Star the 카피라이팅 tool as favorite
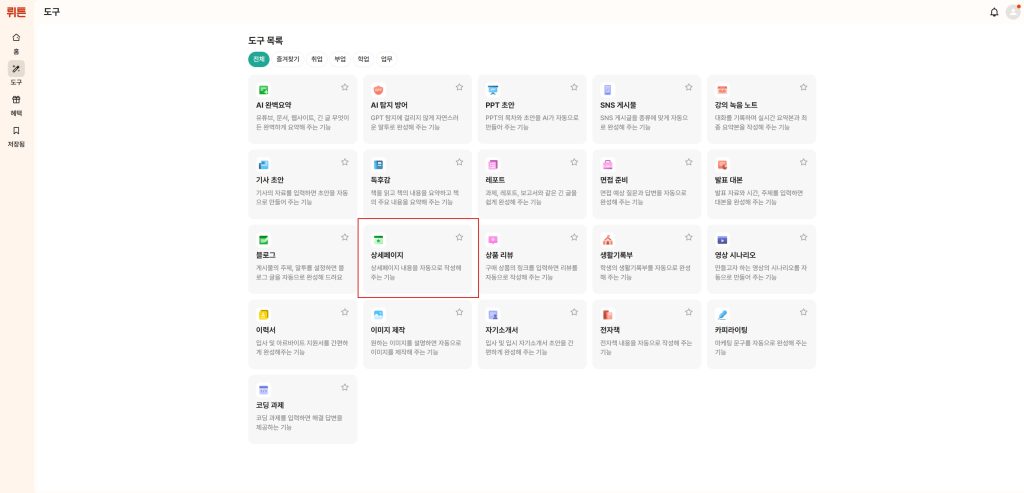Viewport: 1024px width, 493px height. pyautogui.click(x=803, y=312)
